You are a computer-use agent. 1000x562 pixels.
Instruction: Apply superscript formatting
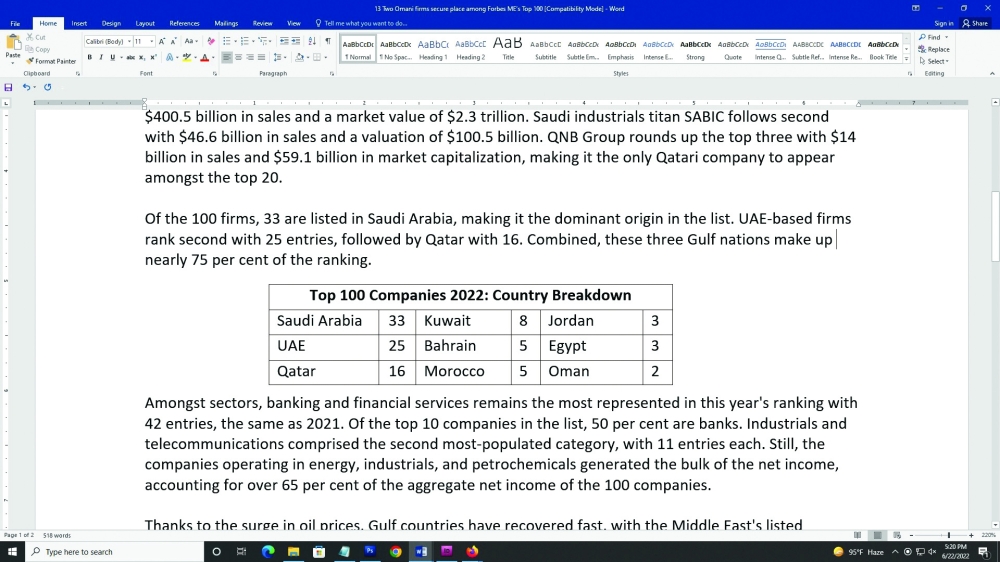pyautogui.click(x=153, y=57)
